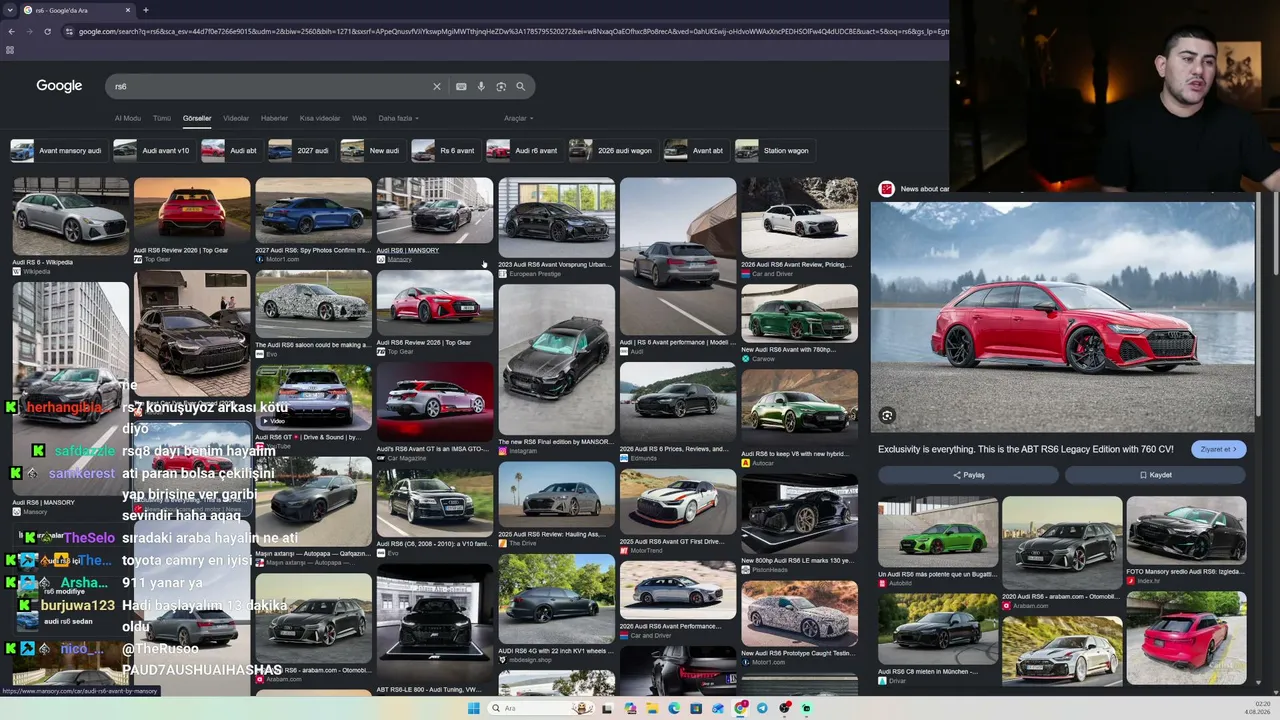
Task: Filter by Audi r6 avant chip
Action: (523, 151)
